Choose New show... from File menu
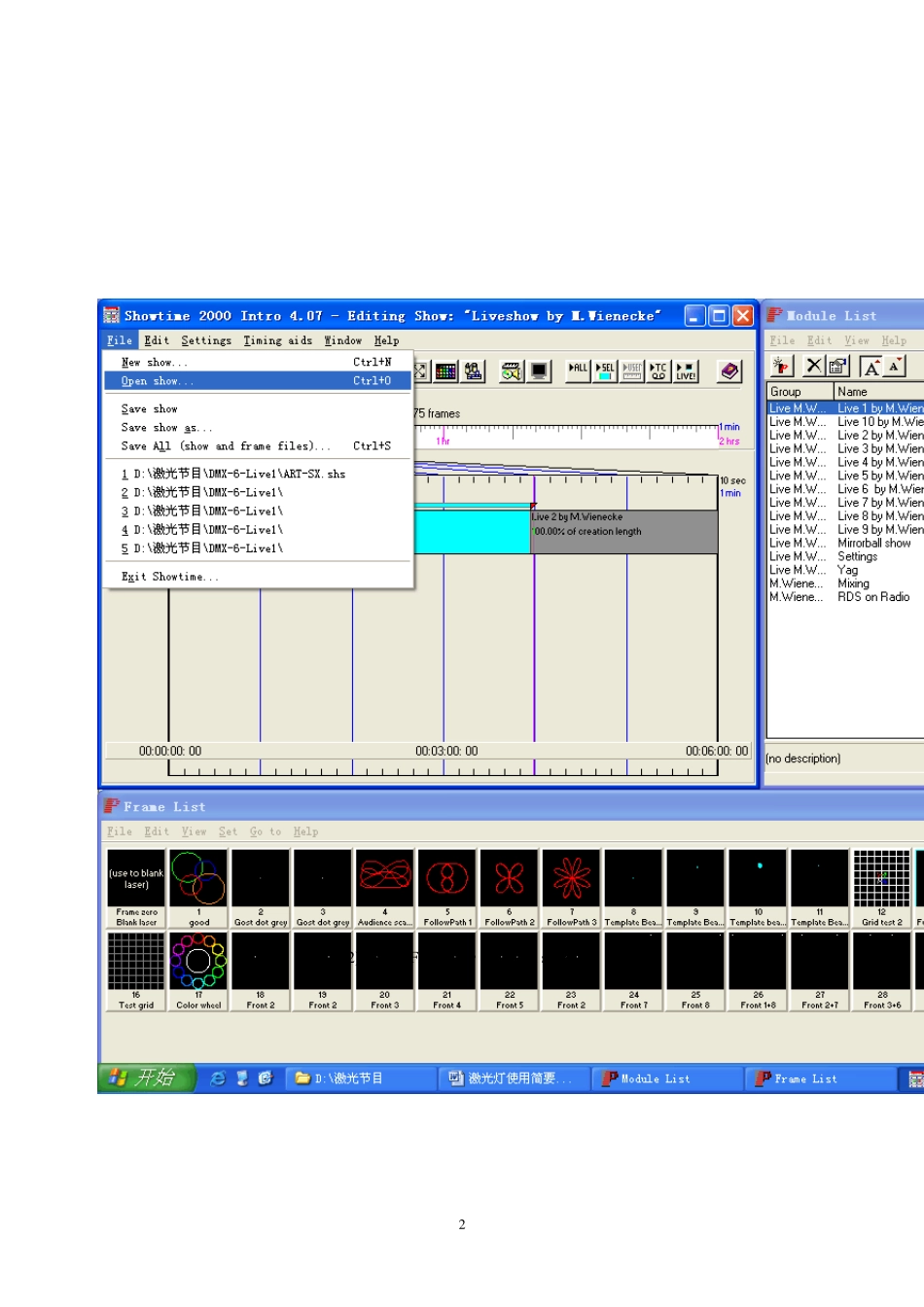924x1307 pixels. pyautogui.click(x=257, y=362)
